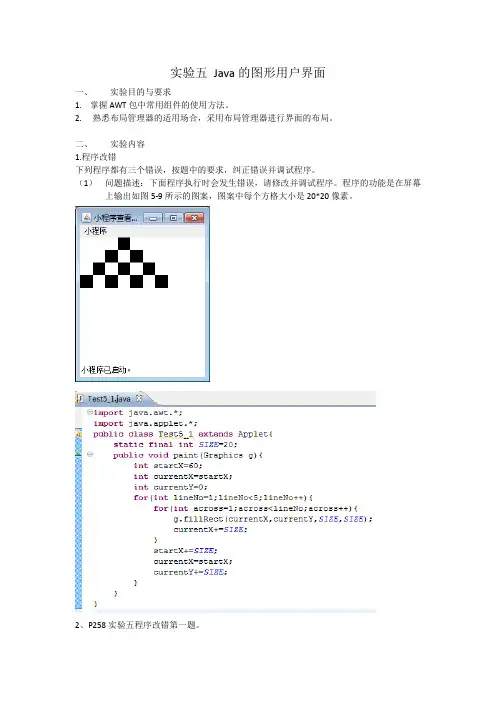496x702 pixels.
Task: Click the Java file icon on editor tab
Action: (x=80, y=398)
